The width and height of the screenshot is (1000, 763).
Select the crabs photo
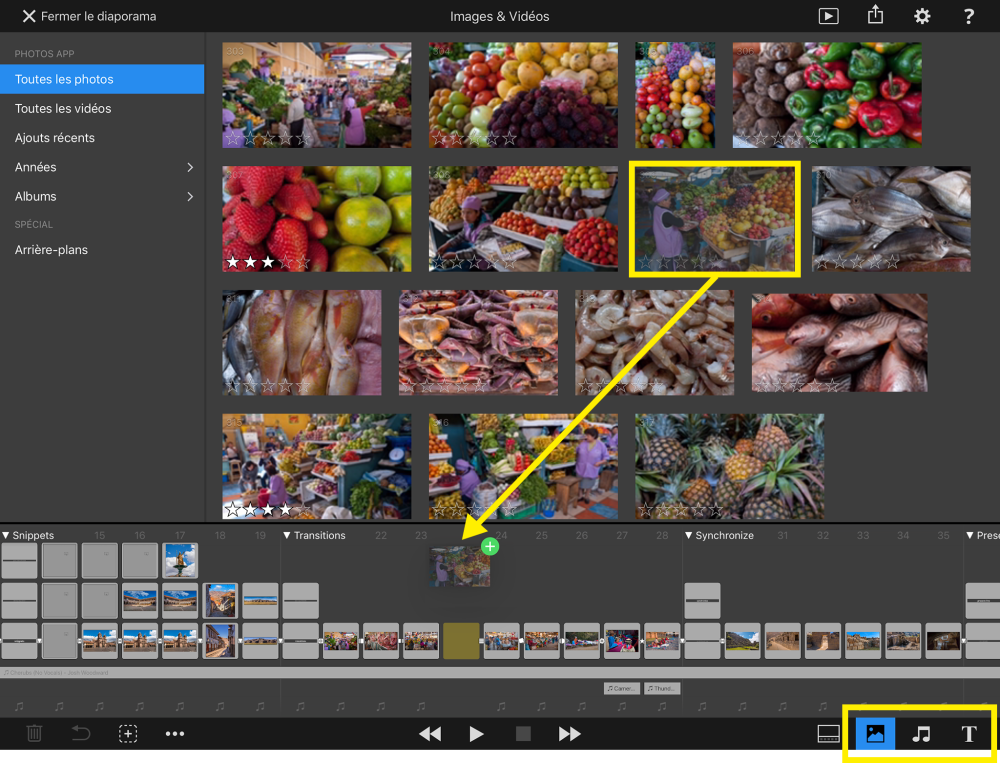point(478,343)
